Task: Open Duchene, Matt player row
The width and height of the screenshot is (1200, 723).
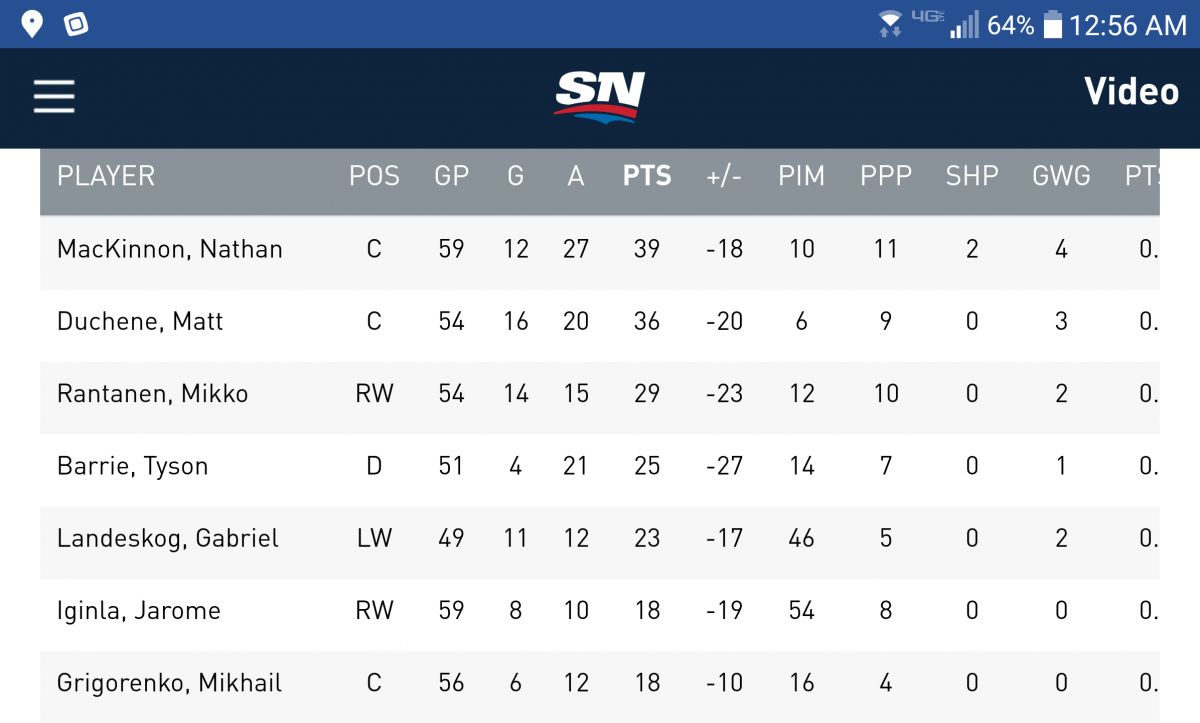Action: 600,322
